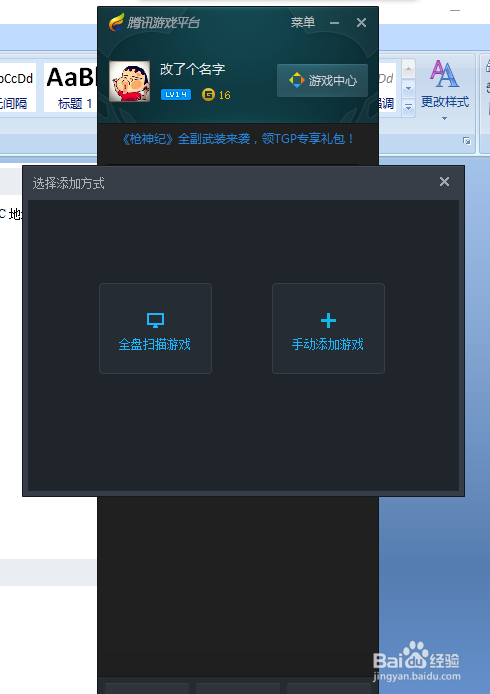
Task: Open the Word Styles pane launcher
Action: 467,141
